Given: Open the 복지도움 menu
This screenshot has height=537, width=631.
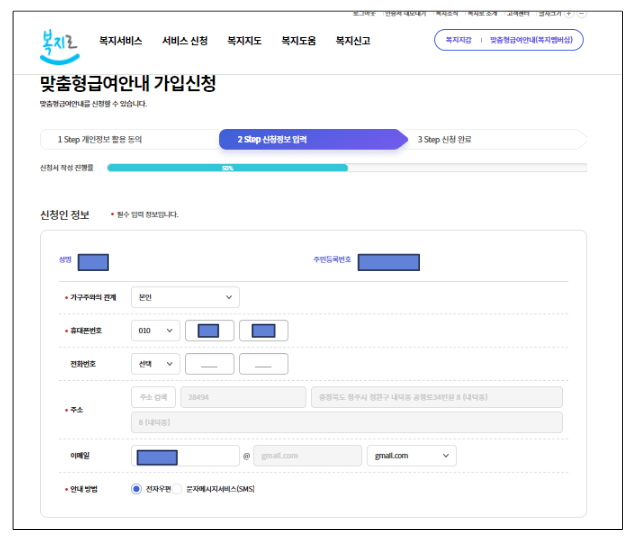Looking at the screenshot, I should (x=298, y=41).
